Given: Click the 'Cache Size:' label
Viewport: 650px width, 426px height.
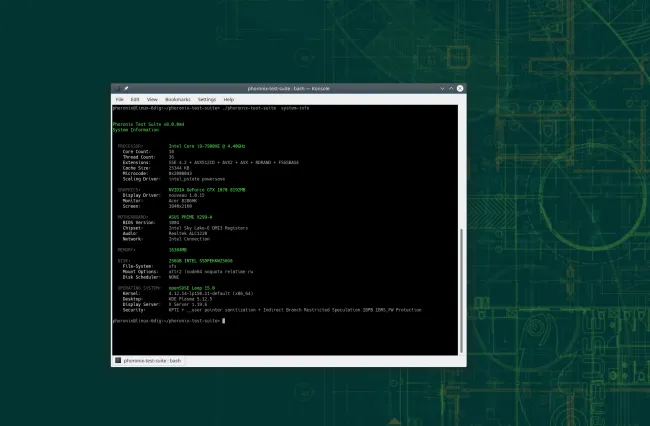Looking at the screenshot, I should pyautogui.click(x=136, y=168).
